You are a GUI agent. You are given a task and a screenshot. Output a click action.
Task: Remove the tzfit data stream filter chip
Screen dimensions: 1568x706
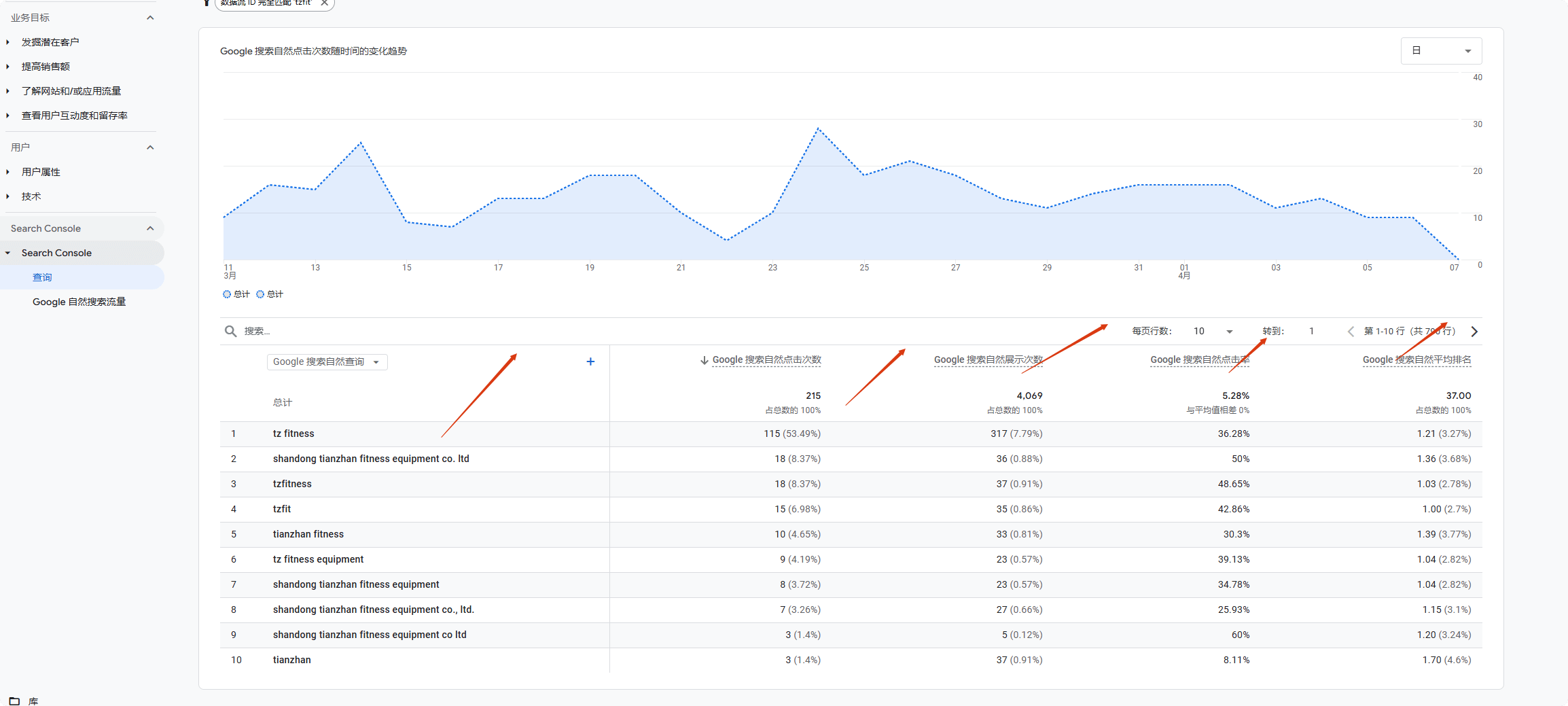click(325, 3)
